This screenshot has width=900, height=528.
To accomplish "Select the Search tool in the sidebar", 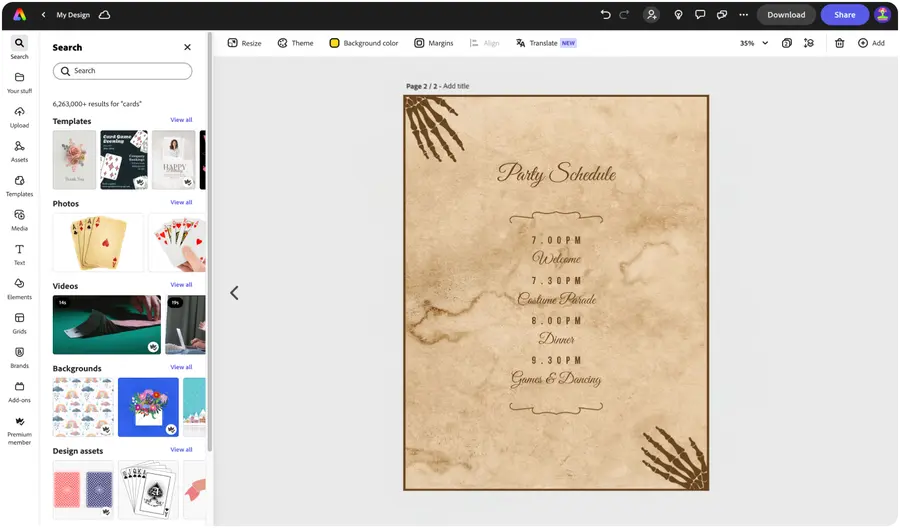I will [20, 48].
